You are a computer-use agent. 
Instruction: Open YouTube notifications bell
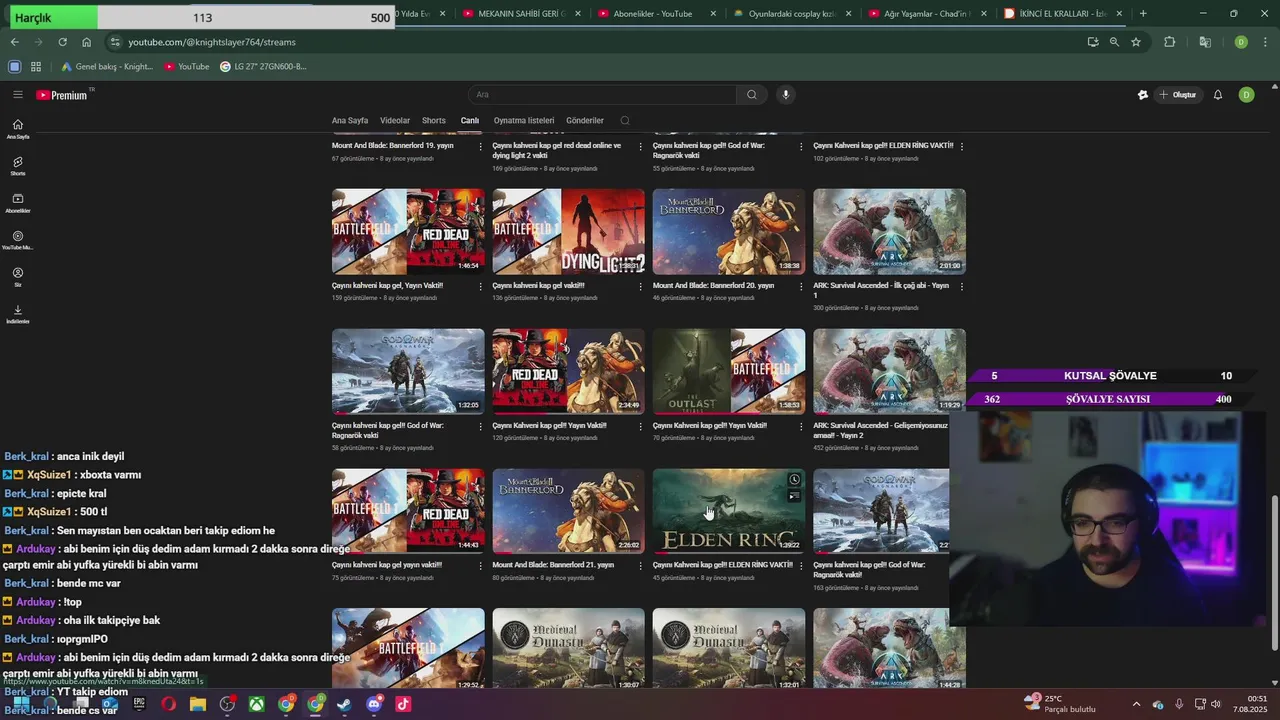click(1218, 95)
